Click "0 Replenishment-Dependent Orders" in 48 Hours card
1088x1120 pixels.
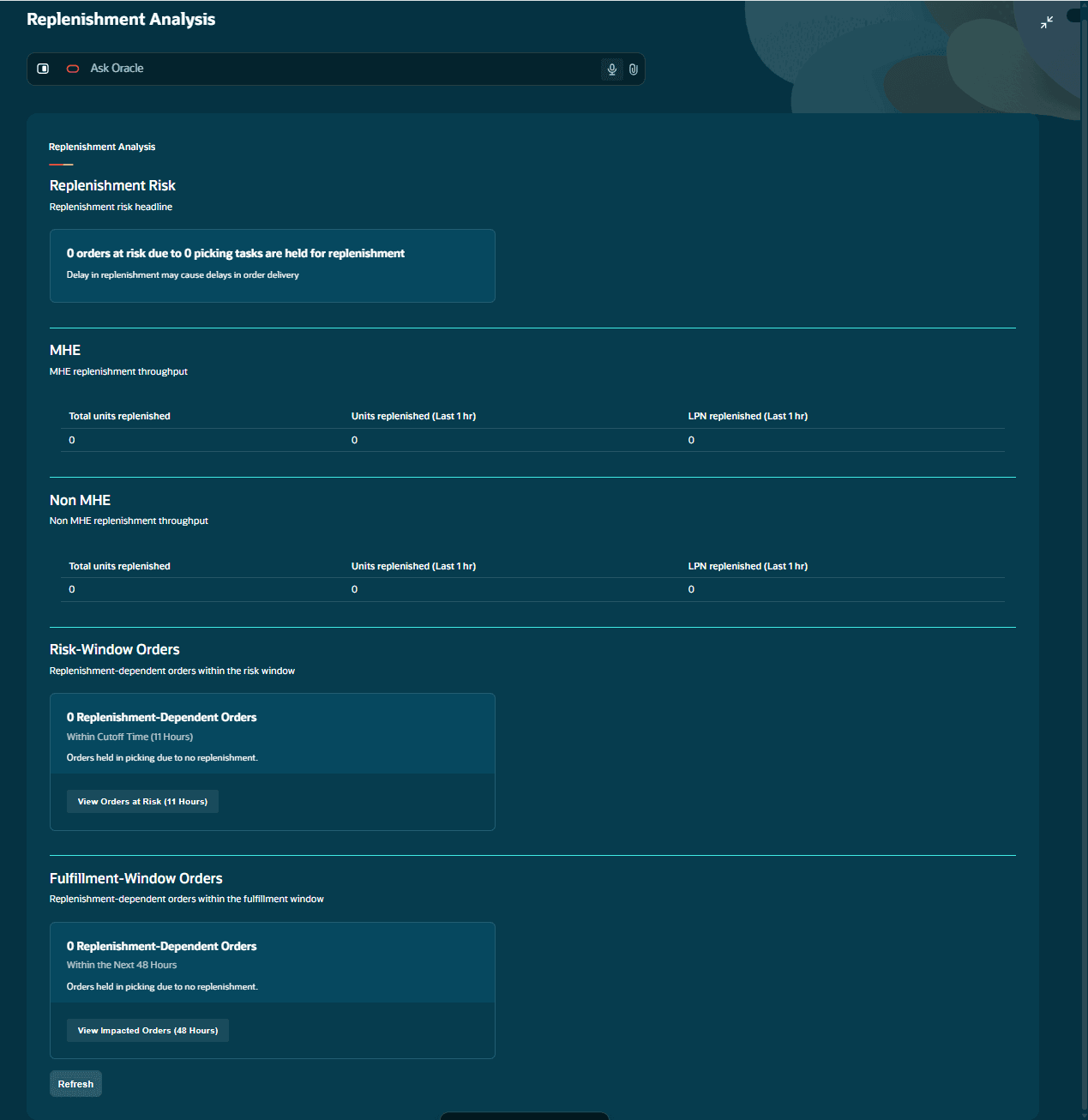[161, 946]
